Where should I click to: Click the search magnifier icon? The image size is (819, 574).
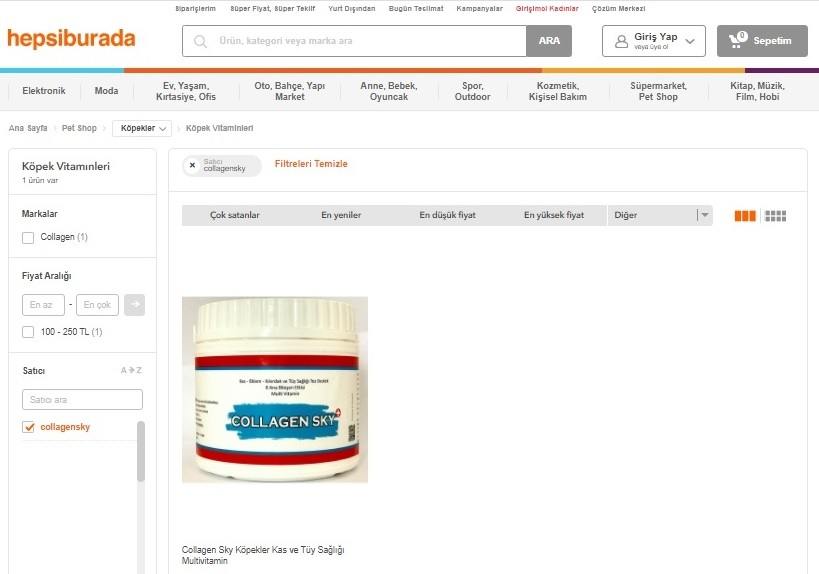click(200, 41)
